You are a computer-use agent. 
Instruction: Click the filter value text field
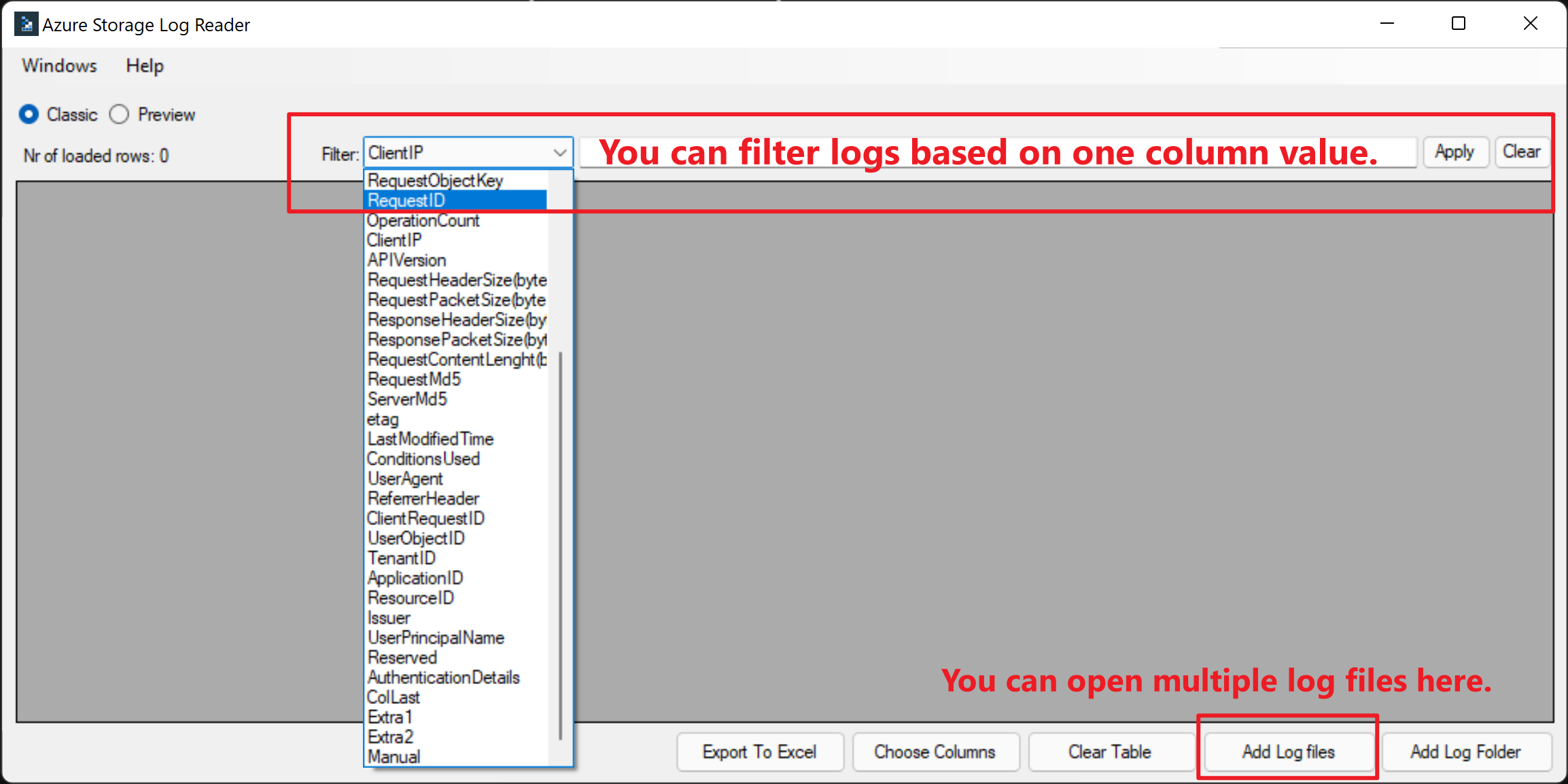pos(998,152)
